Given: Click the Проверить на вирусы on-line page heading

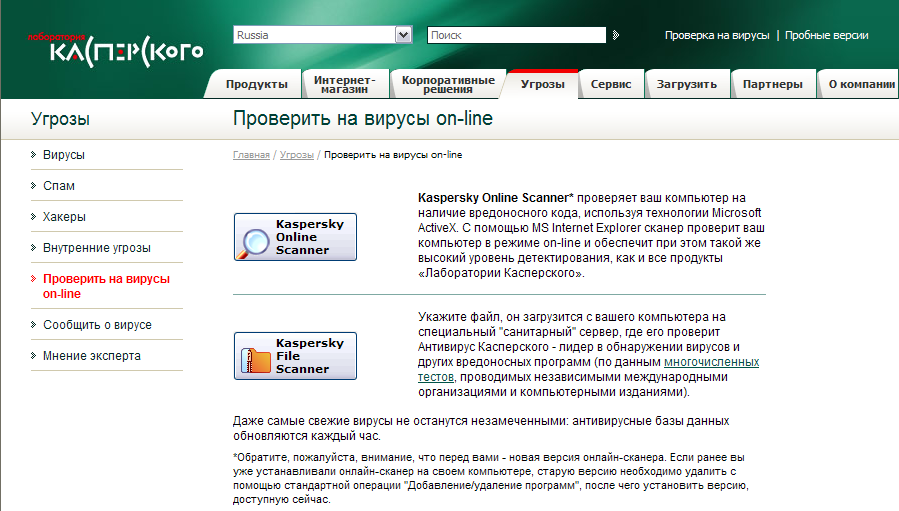Looking at the screenshot, I should pos(363,119).
